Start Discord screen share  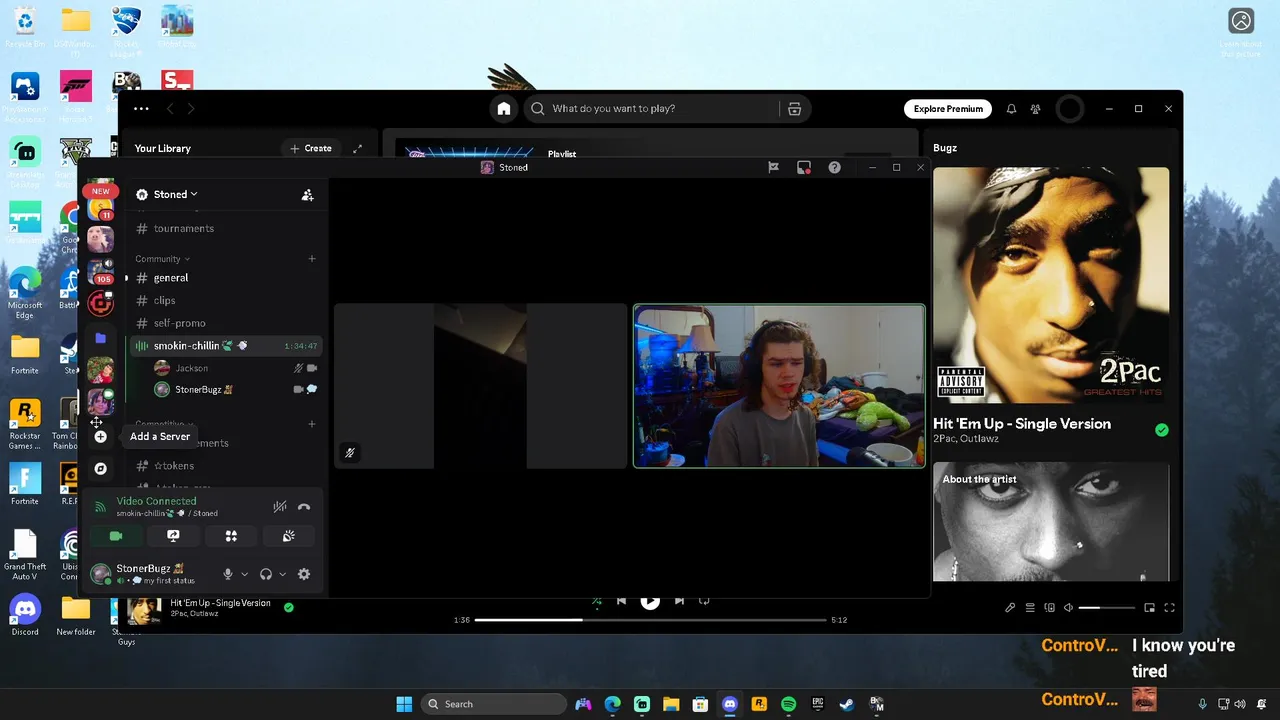(173, 536)
